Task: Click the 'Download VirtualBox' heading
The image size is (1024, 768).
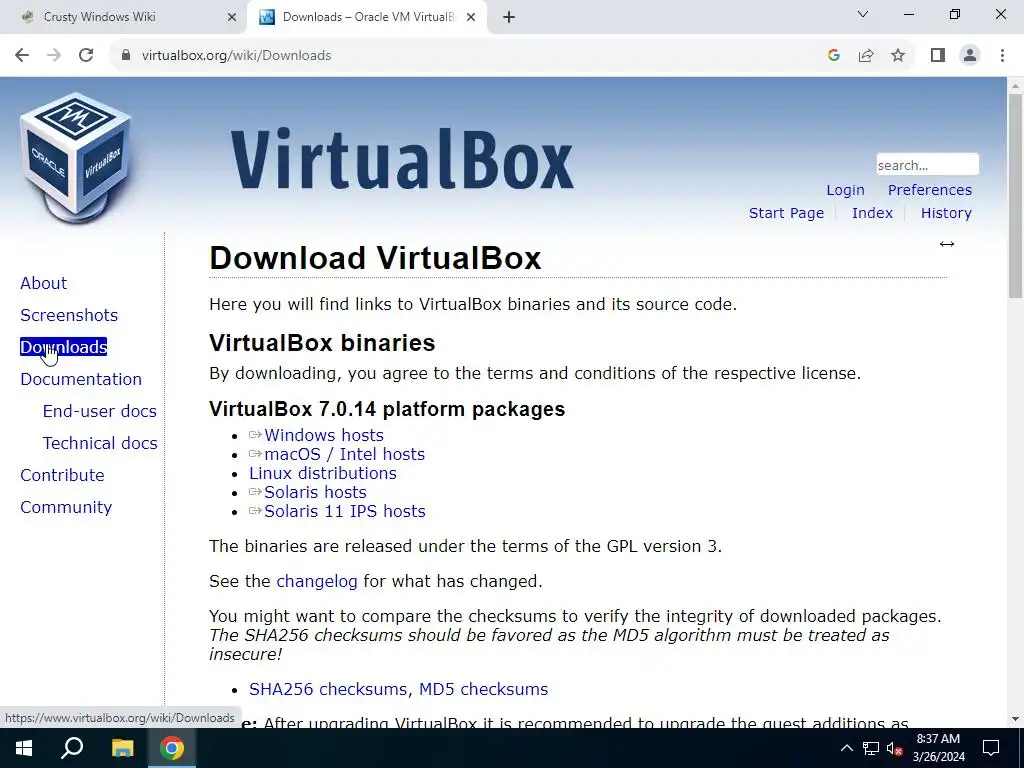Action: [375, 258]
